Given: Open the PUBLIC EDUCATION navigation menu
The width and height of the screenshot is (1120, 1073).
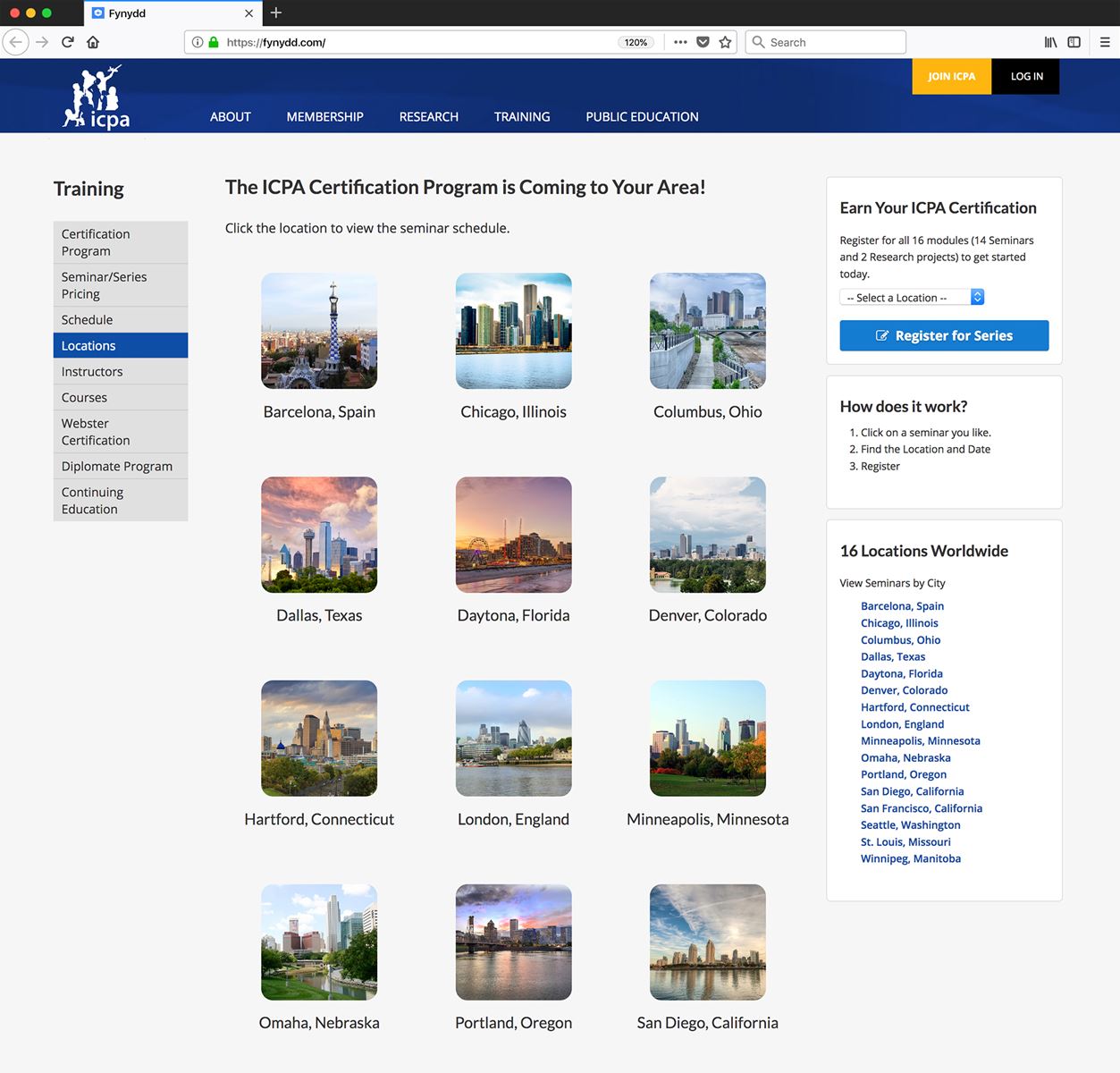Looking at the screenshot, I should click(643, 116).
